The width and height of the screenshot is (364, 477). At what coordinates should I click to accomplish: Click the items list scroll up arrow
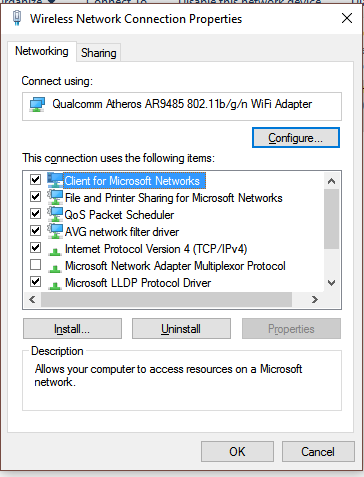[x=331, y=181]
